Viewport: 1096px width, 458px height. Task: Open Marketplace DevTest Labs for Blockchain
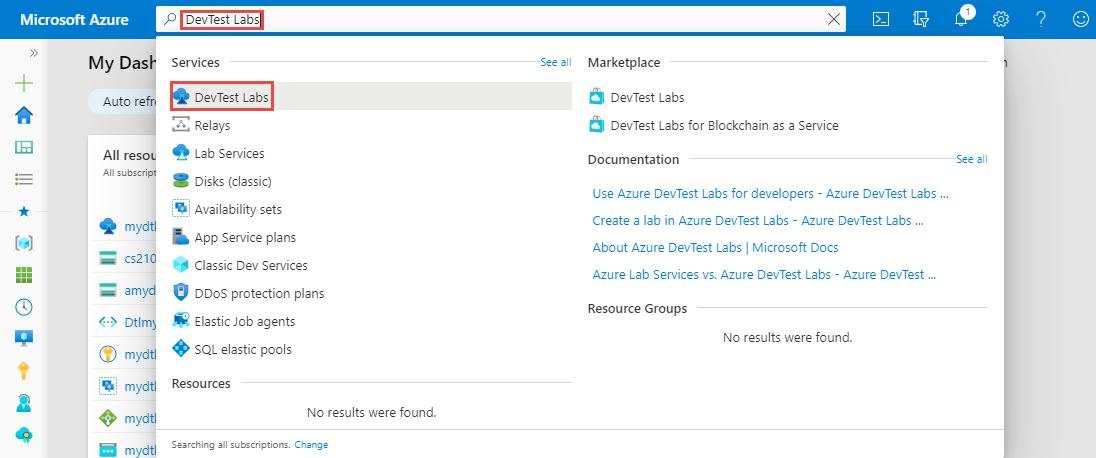[x=724, y=125]
